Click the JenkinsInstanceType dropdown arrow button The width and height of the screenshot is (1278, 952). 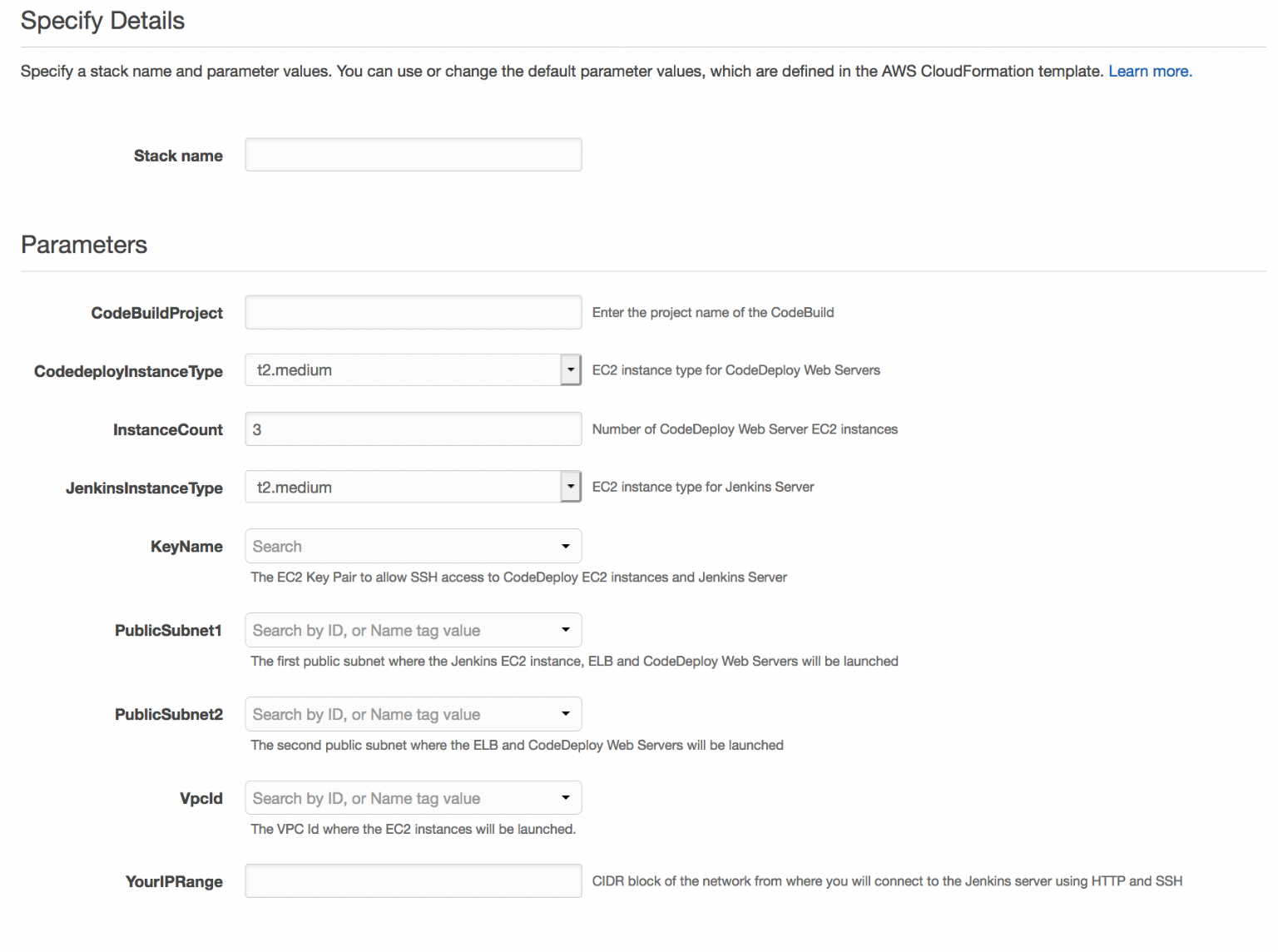[x=571, y=487]
